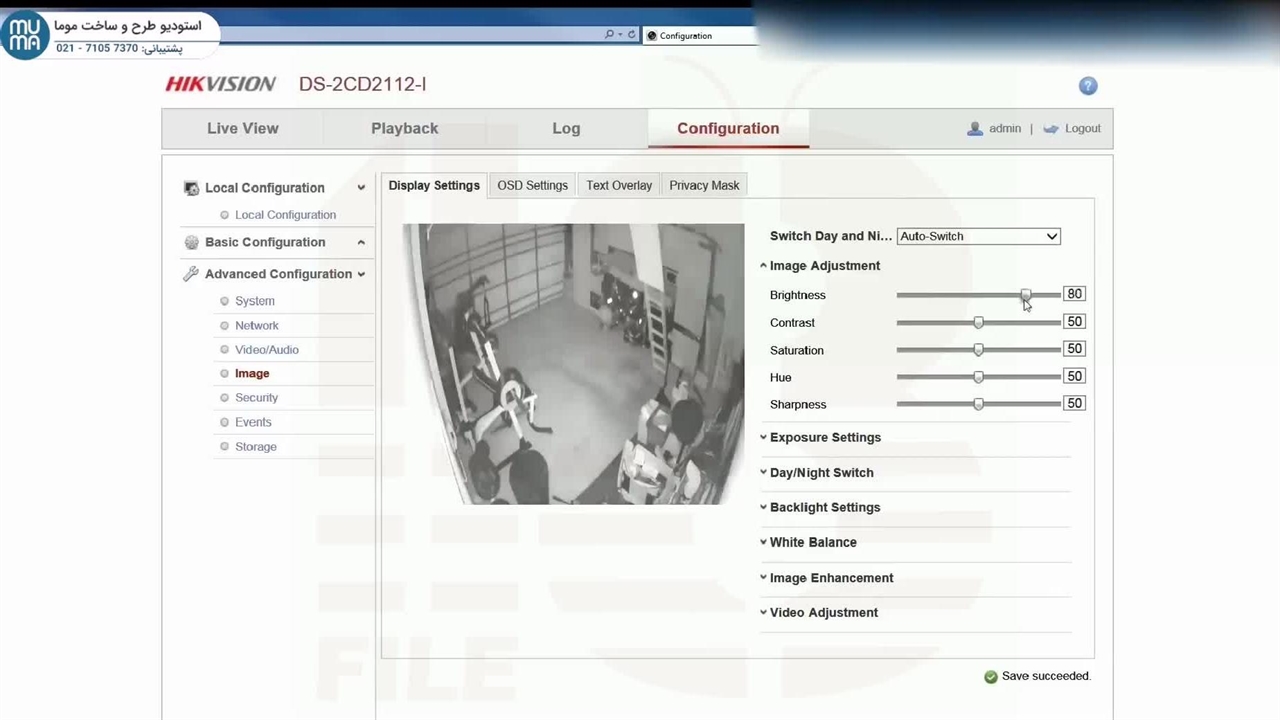Open the Switch Day and Night dropdown
The width and height of the screenshot is (1280, 720).
click(x=978, y=236)
